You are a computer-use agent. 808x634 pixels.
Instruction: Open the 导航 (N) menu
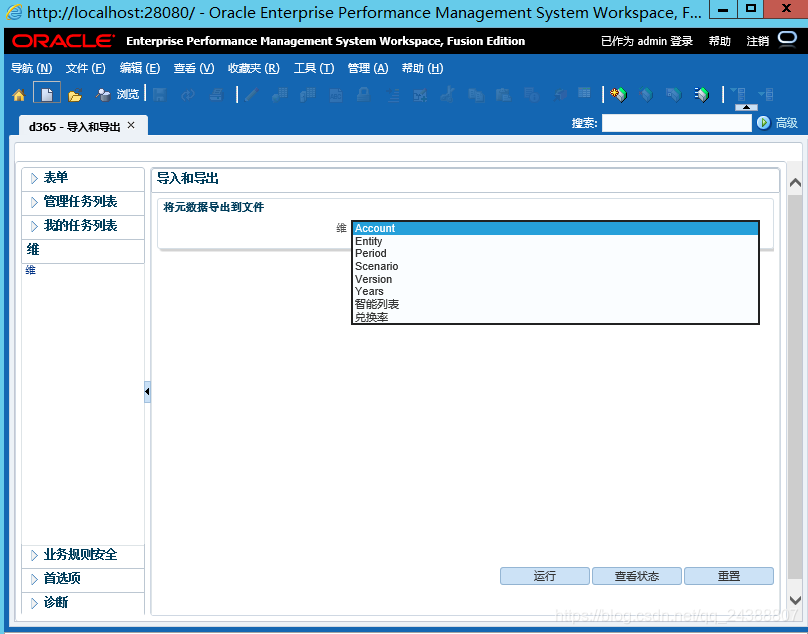pyautogui.click(x=31, y=68)
